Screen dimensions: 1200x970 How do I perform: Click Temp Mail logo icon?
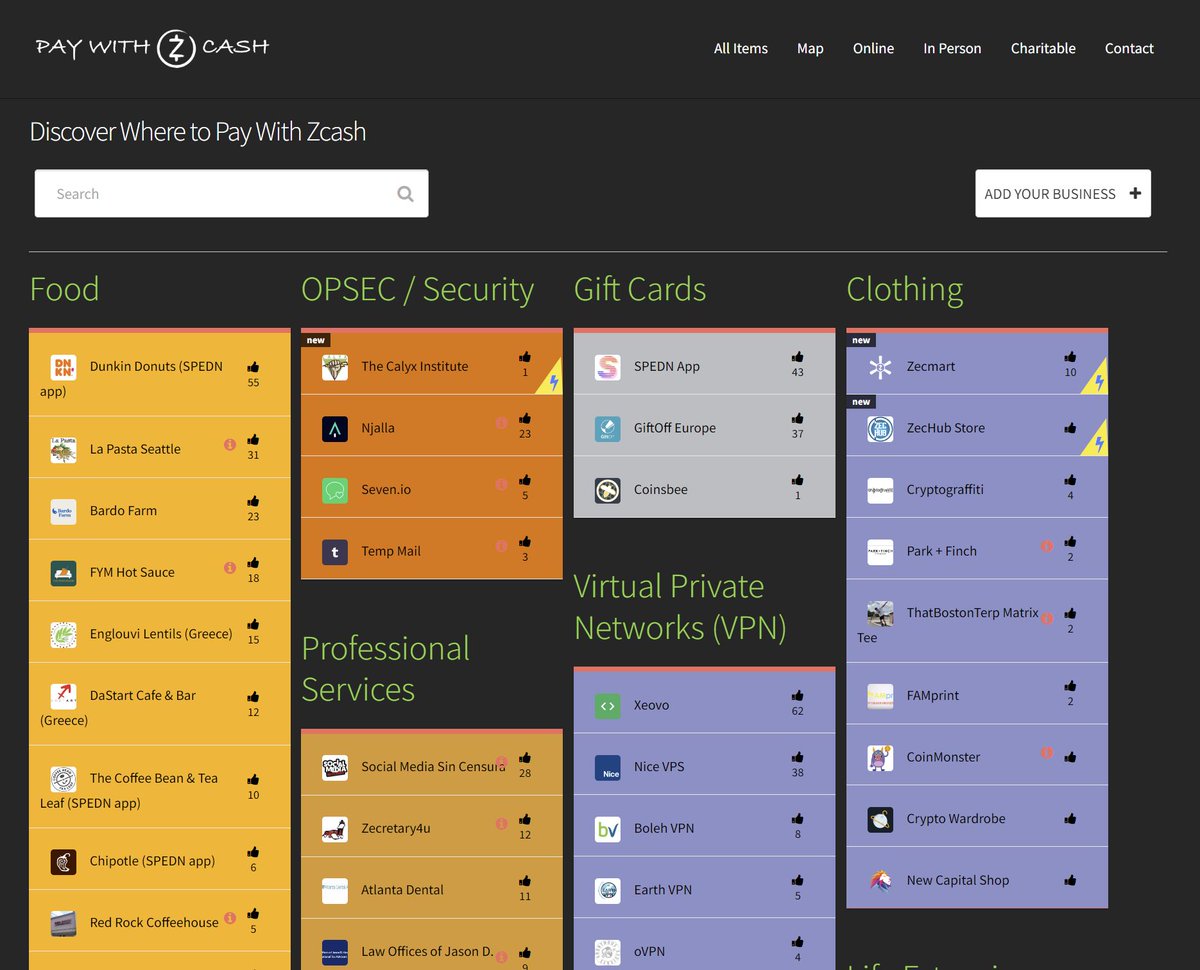point(335,551)
